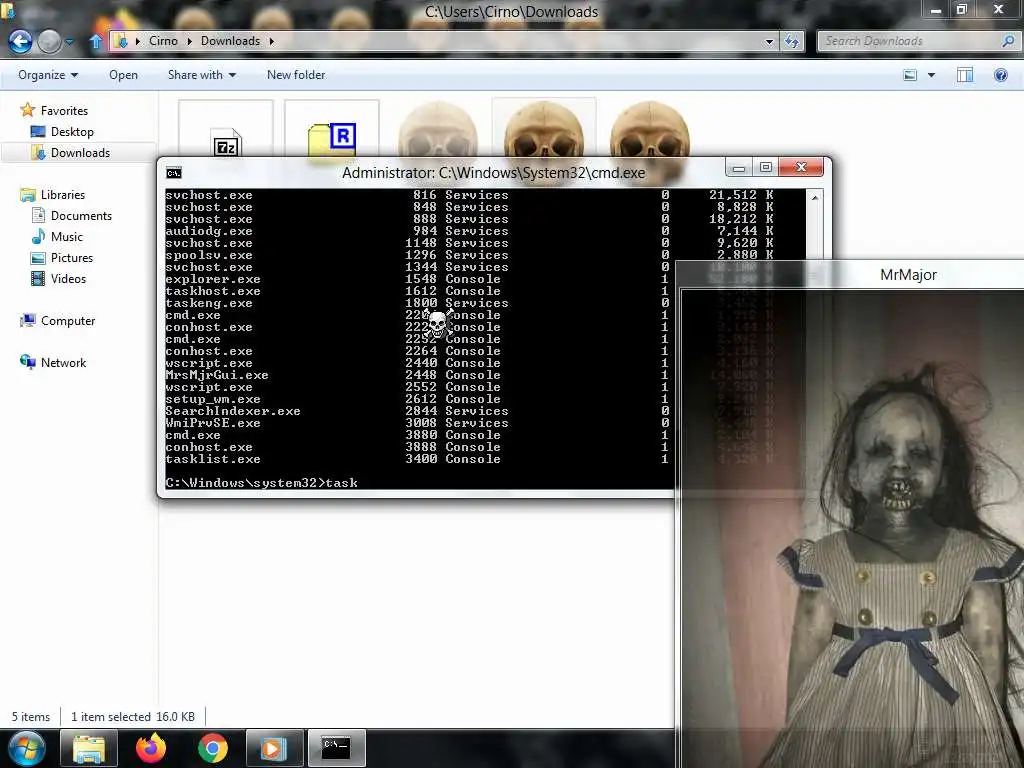Click the search magnifier icon
Screen dimensions: 1024x768
pos(1008,41)
